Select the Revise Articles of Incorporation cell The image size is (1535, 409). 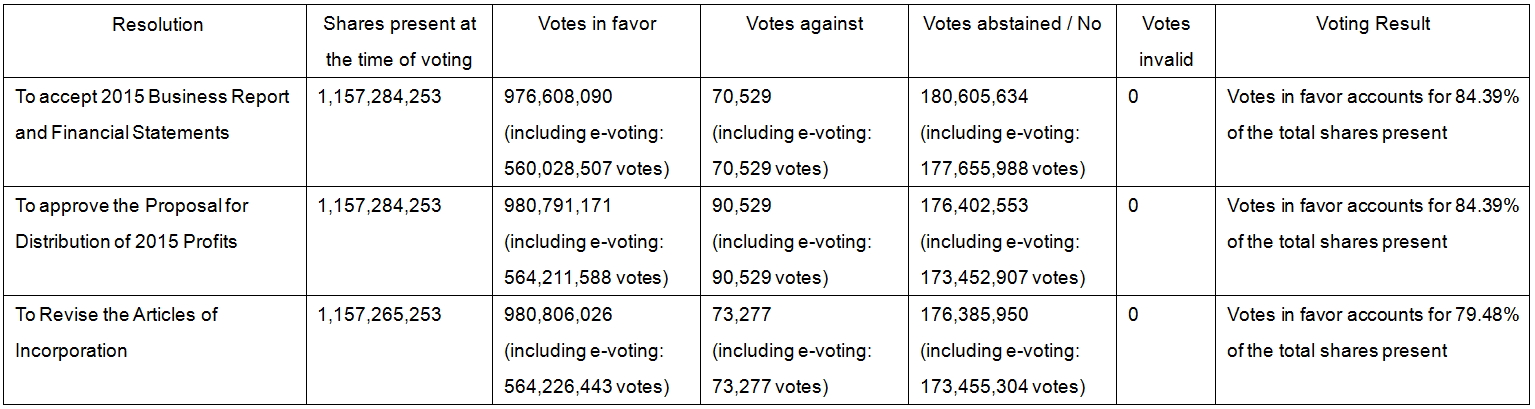116,332
